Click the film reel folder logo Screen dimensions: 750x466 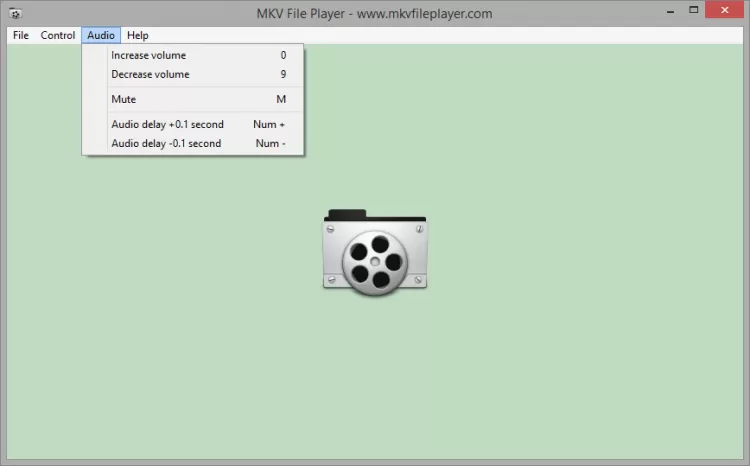point(375,252)
